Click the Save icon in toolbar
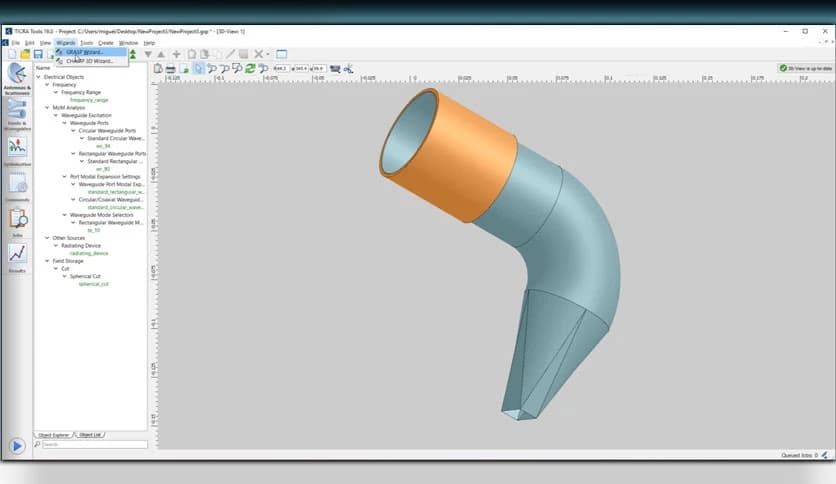 tap(38, 54)
